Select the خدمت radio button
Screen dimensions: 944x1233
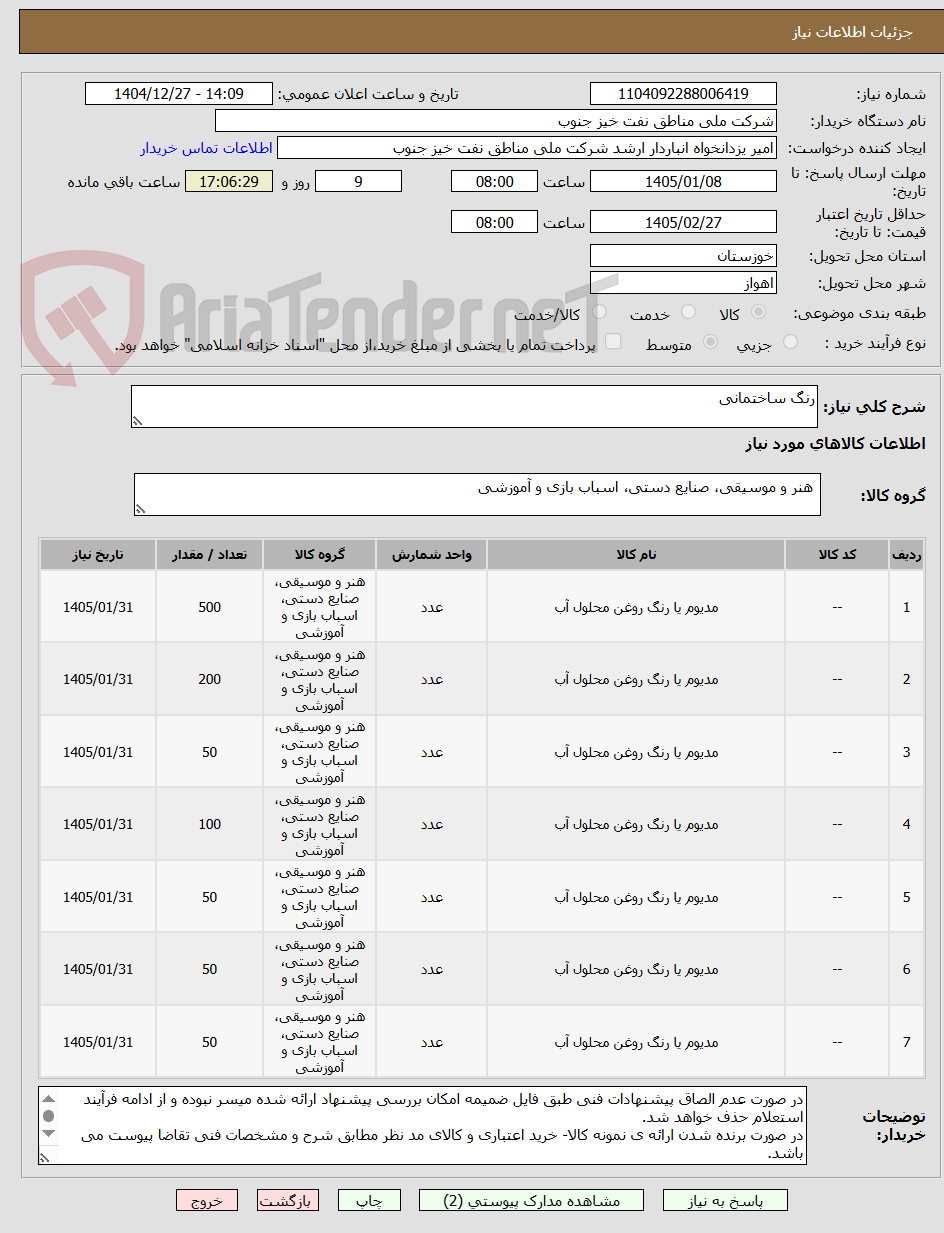tap(689, 313)
